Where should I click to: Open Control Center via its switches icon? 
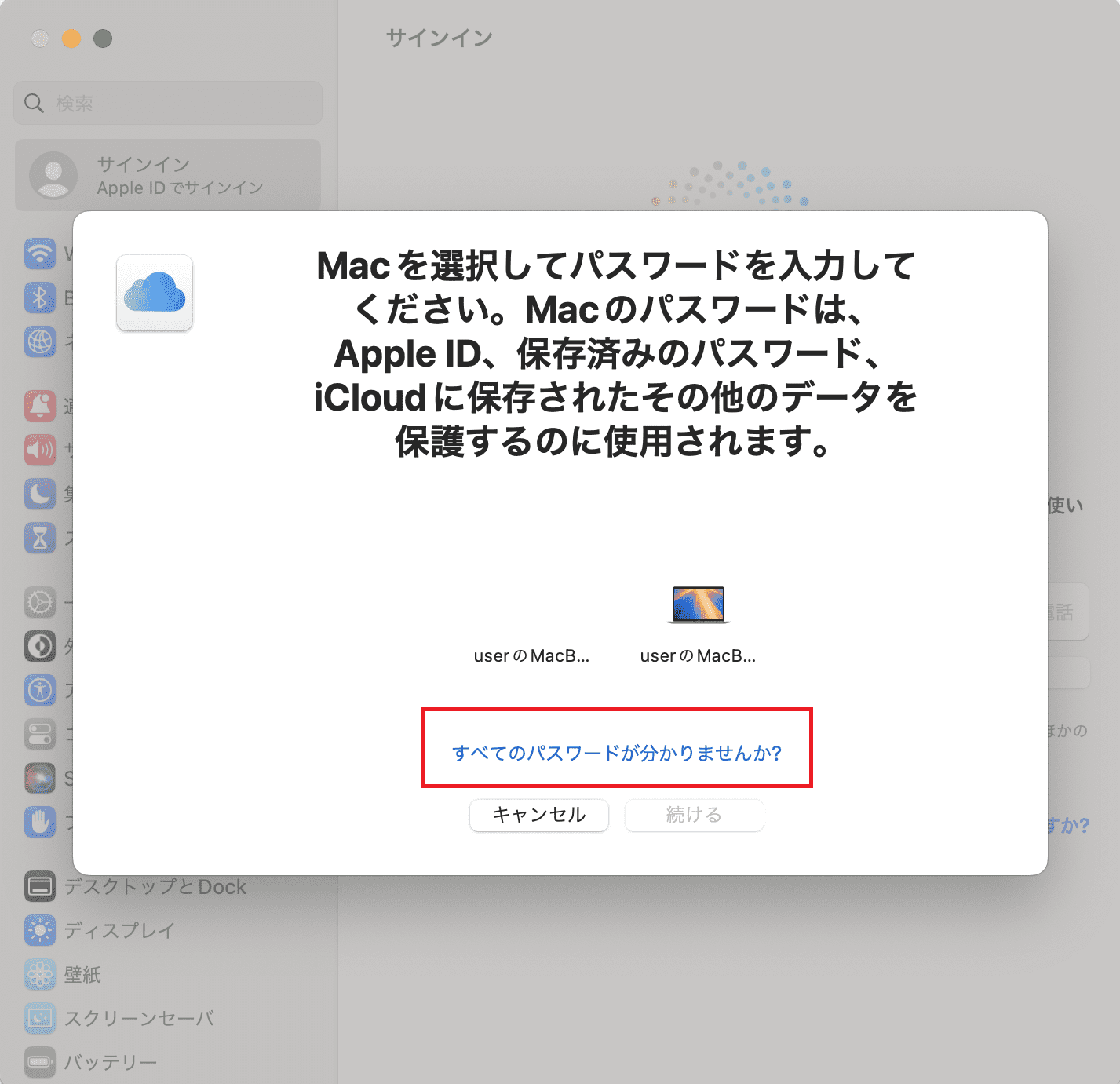pos(40,734)
